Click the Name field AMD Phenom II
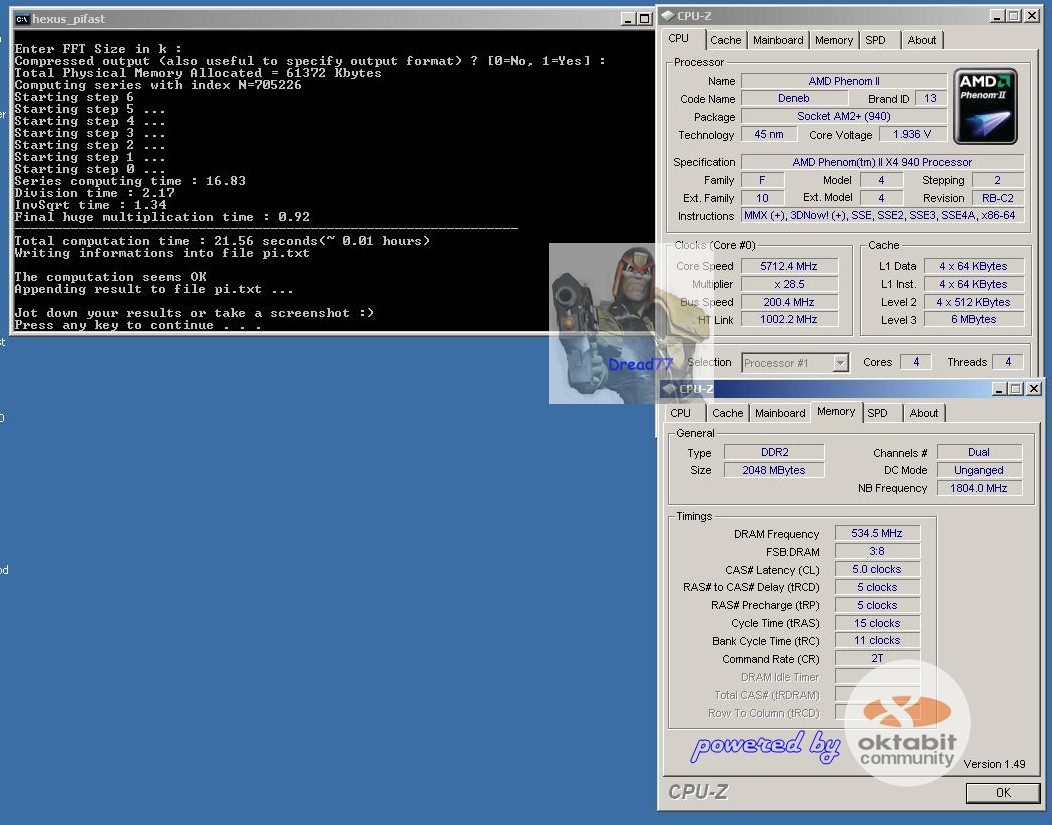 (844, 81)
